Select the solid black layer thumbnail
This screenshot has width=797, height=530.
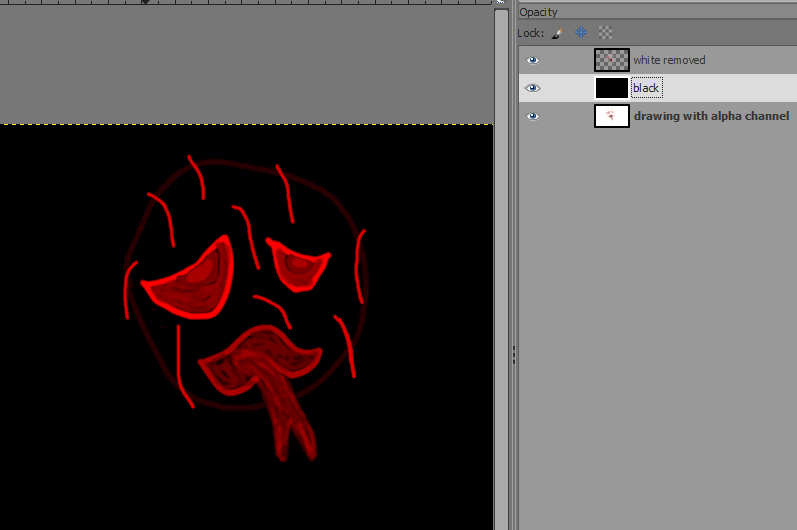611,88
